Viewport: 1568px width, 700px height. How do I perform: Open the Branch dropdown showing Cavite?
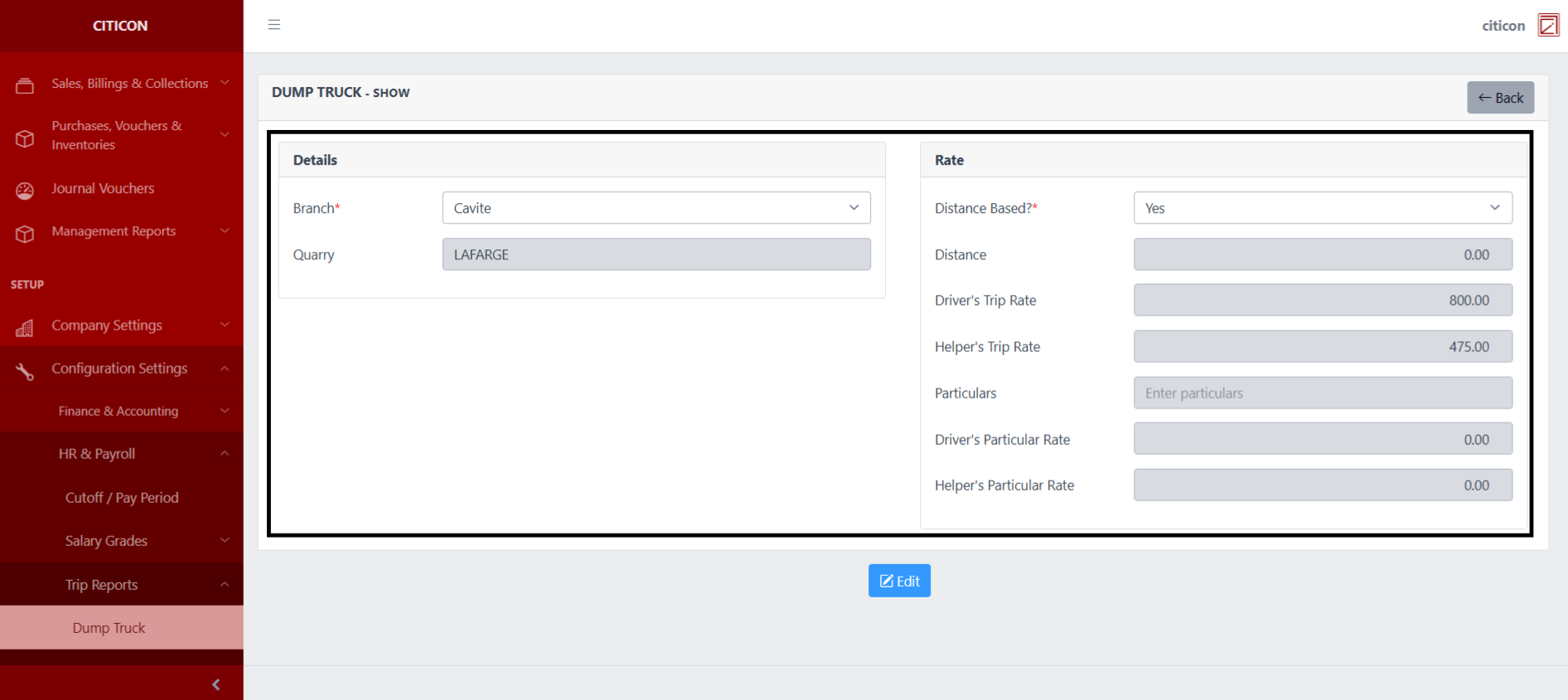pyautogui.click(x=656, y=208)
